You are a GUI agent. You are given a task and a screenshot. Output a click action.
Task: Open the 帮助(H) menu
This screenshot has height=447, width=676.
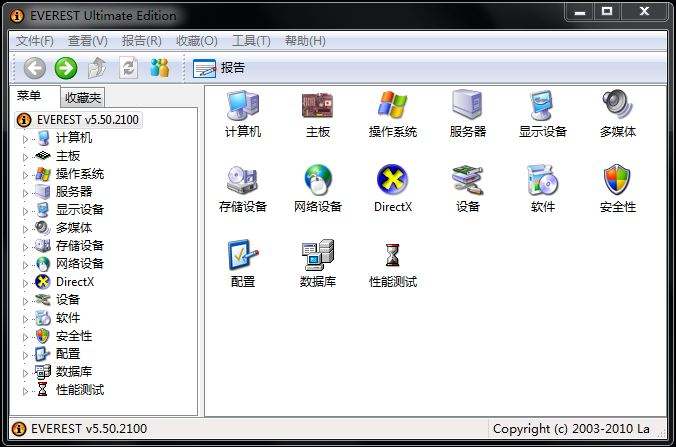(x=305, y=41)
